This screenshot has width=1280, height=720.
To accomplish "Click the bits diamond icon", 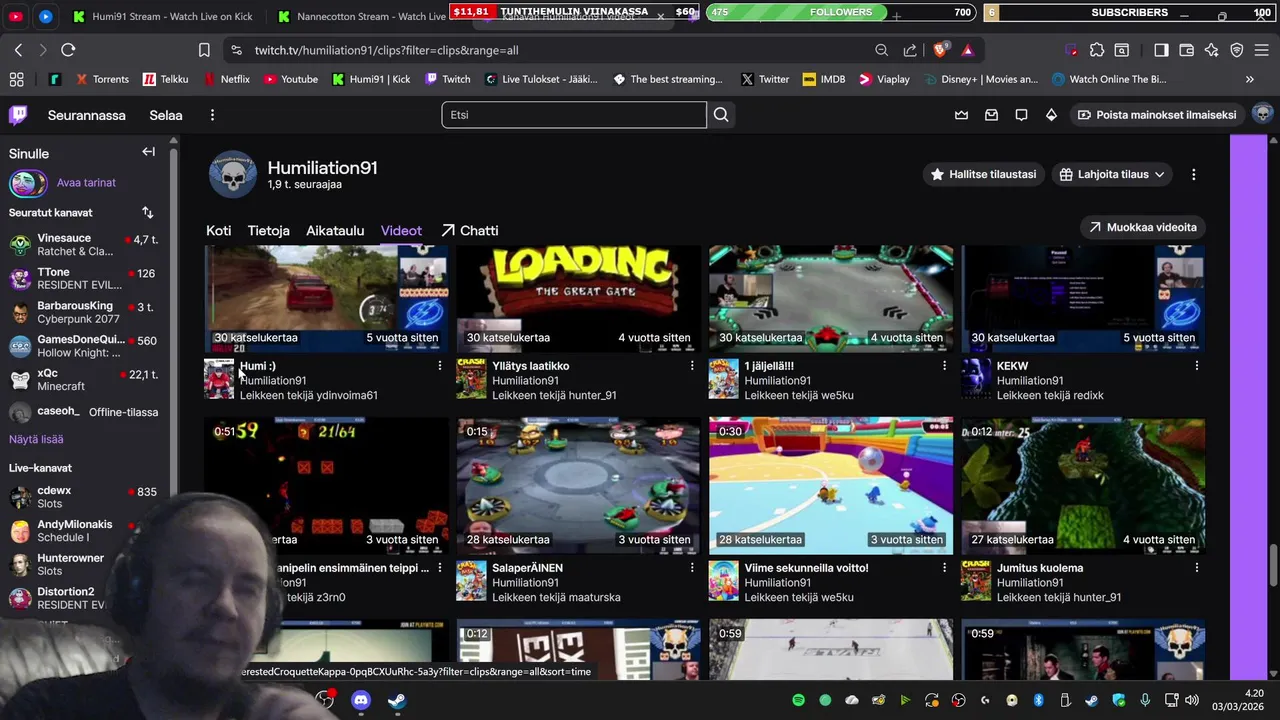I will (1051, 115).
